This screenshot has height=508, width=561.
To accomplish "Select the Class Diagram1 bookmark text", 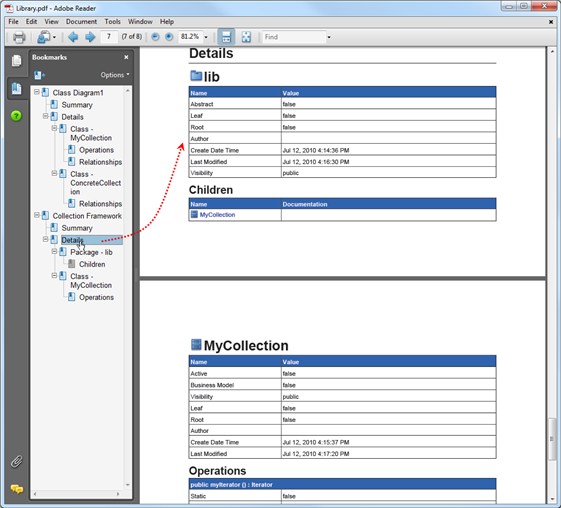I will (x=78, y=93).
